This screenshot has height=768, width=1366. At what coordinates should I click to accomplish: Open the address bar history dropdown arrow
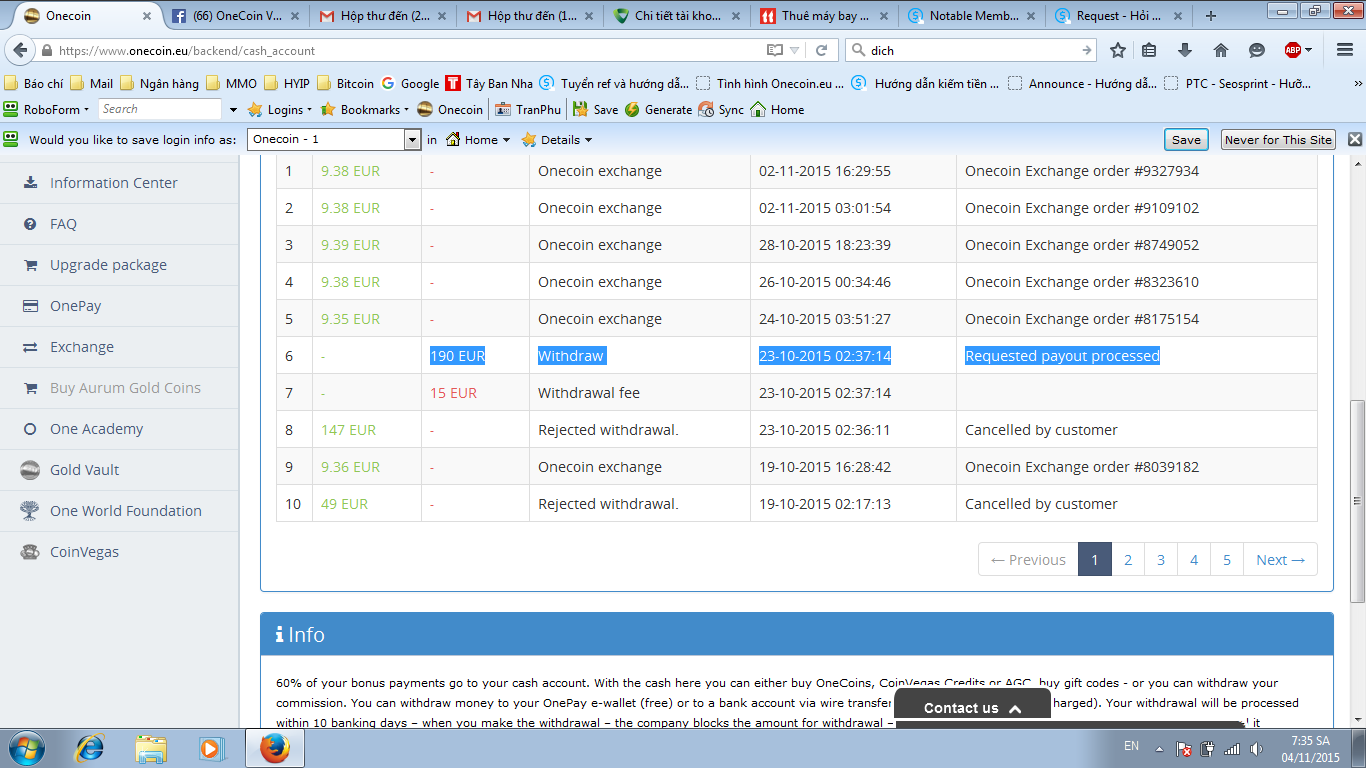click(795, 50)
